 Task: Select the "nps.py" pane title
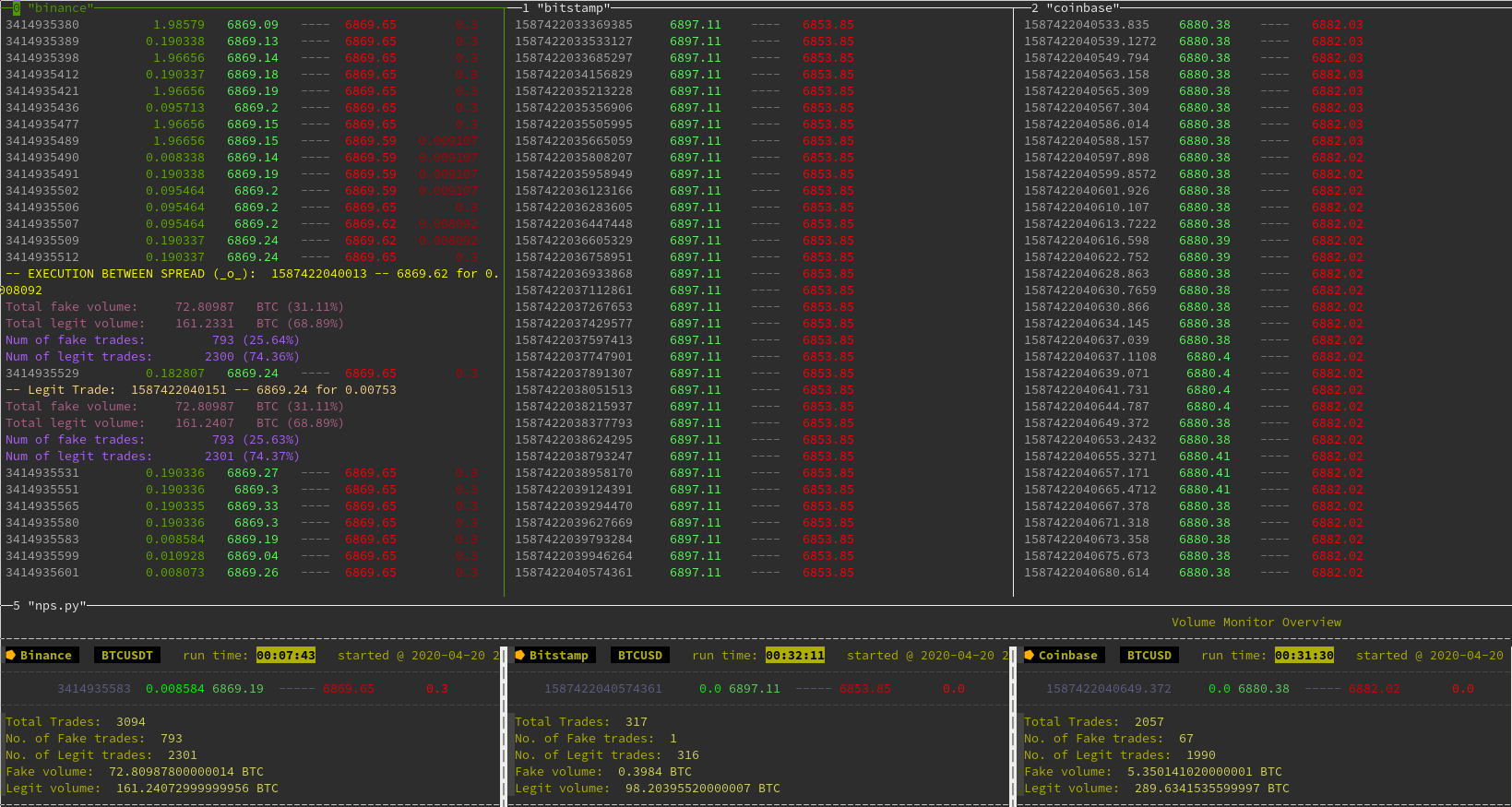57,606
